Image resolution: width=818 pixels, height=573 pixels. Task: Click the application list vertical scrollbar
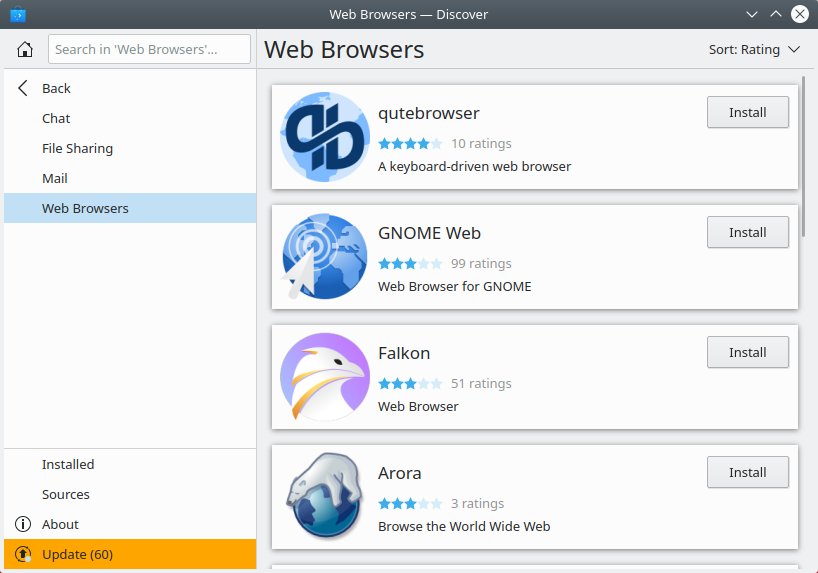pos(803,157)
